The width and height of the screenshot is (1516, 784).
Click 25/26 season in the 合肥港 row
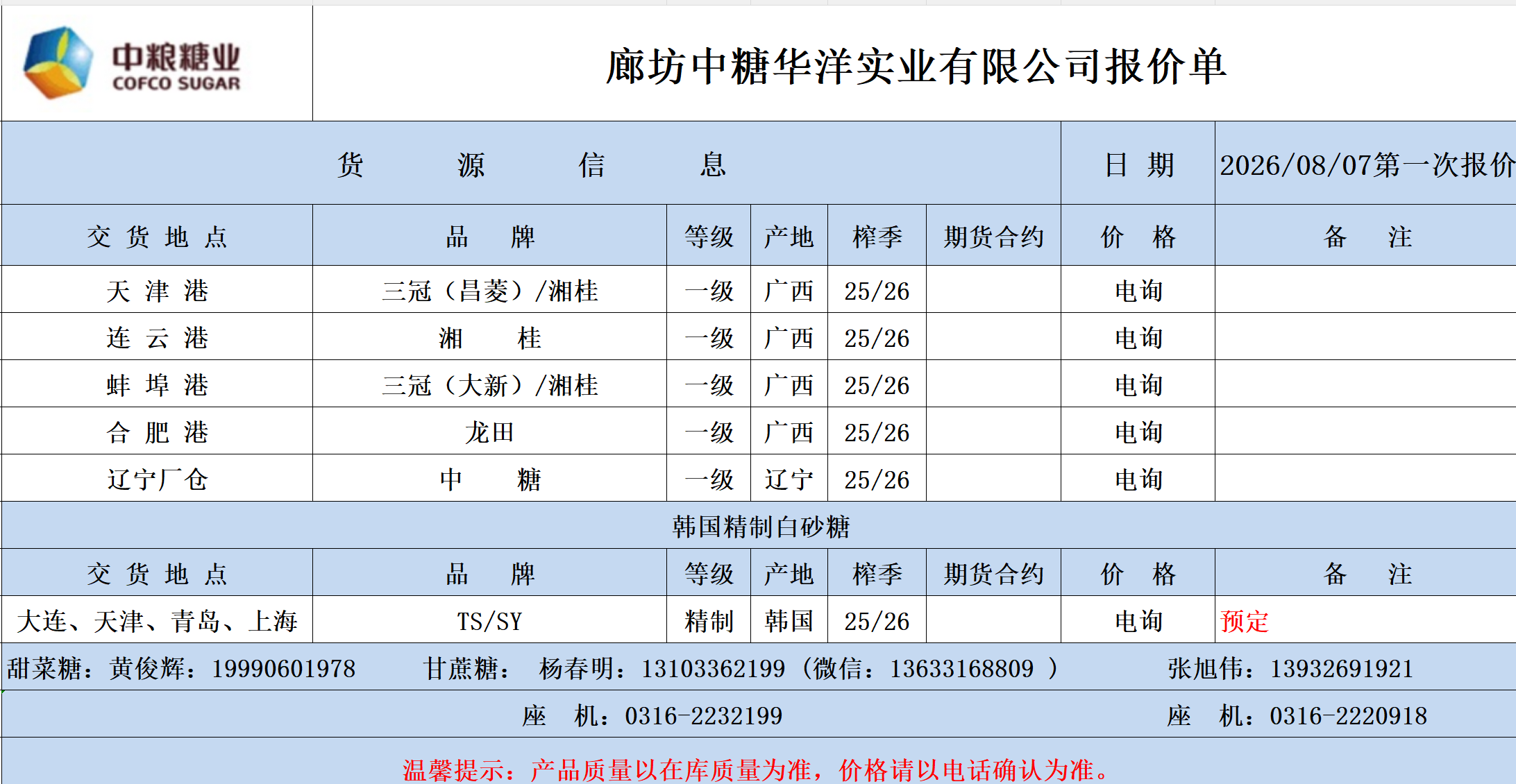[x=877, y=432]
